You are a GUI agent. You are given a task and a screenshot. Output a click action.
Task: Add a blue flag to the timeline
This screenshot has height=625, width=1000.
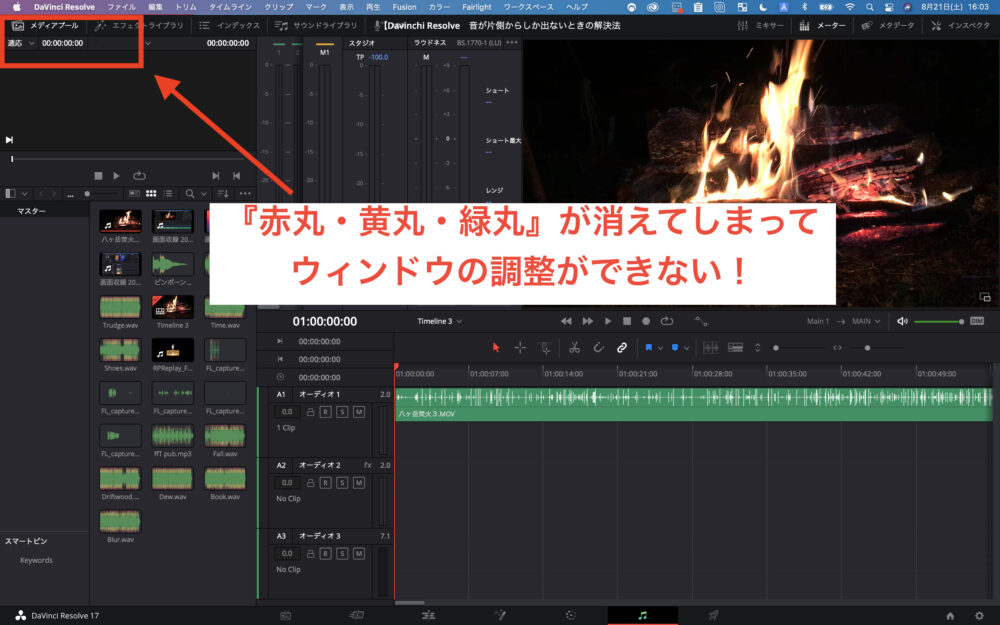[x=649, y=348]
